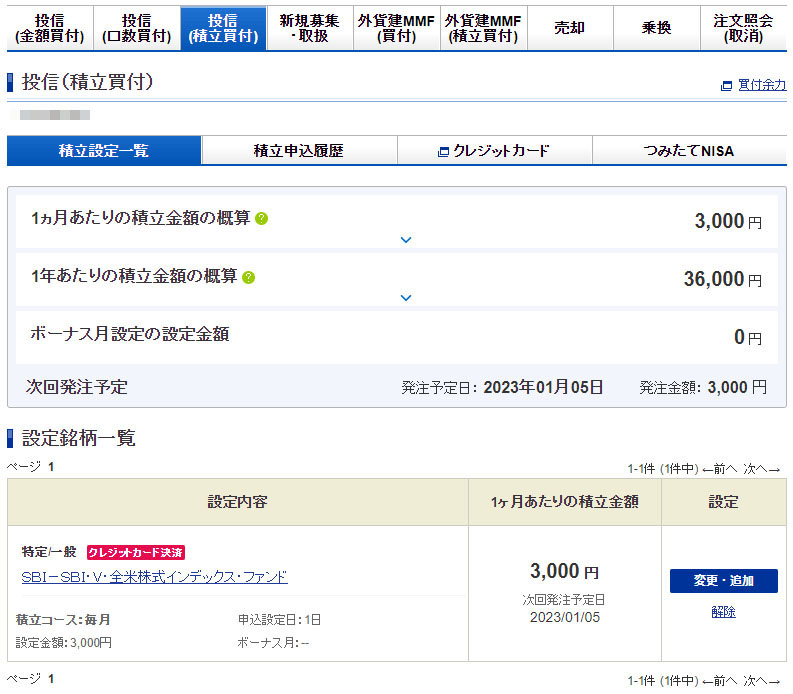Click the 買付余力 popup window icon

726,86
